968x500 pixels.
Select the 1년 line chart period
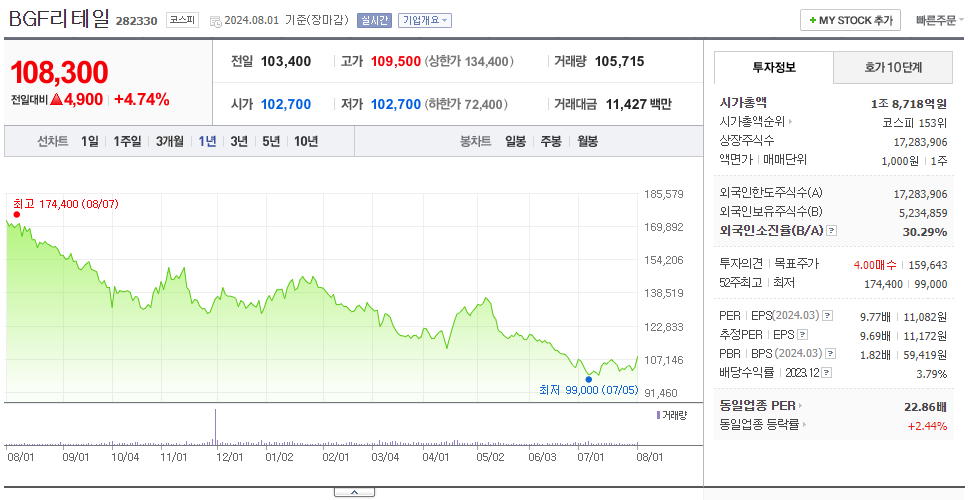coord(207,141)
